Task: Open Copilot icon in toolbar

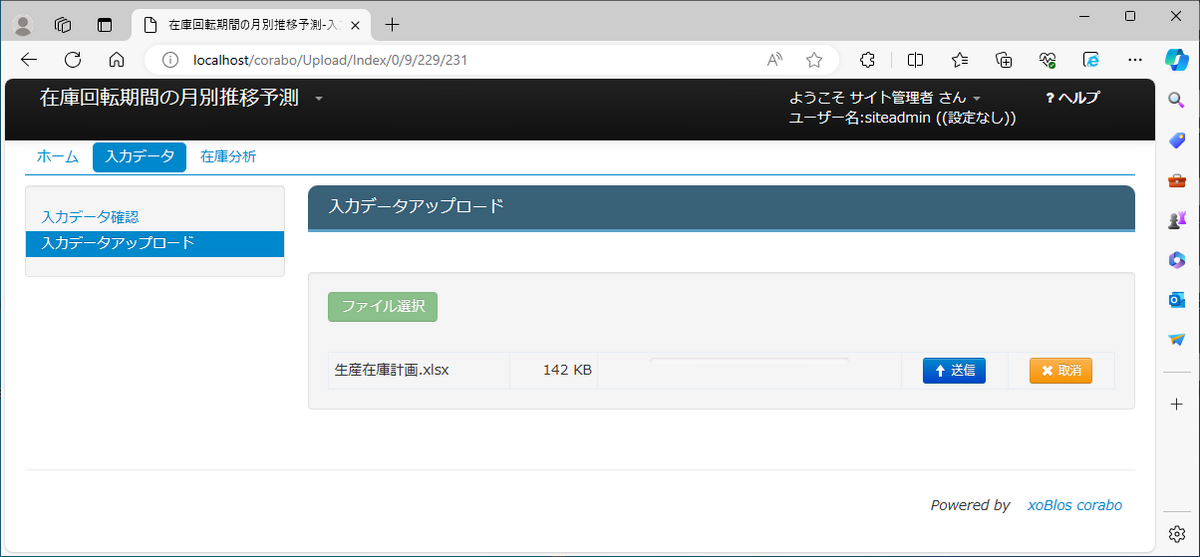Action: tap(1177, 59)
